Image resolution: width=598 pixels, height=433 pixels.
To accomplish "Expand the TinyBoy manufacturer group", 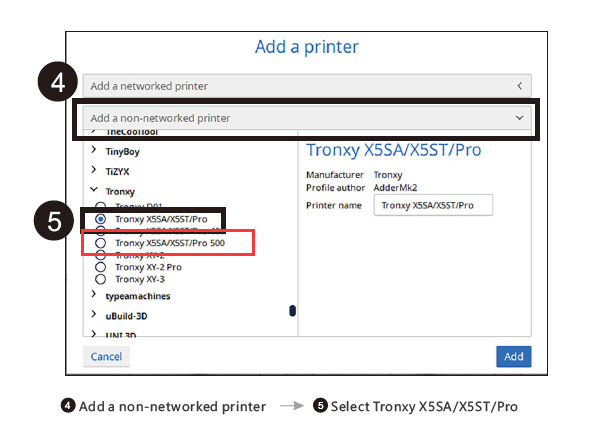I will tap(94, 150).
